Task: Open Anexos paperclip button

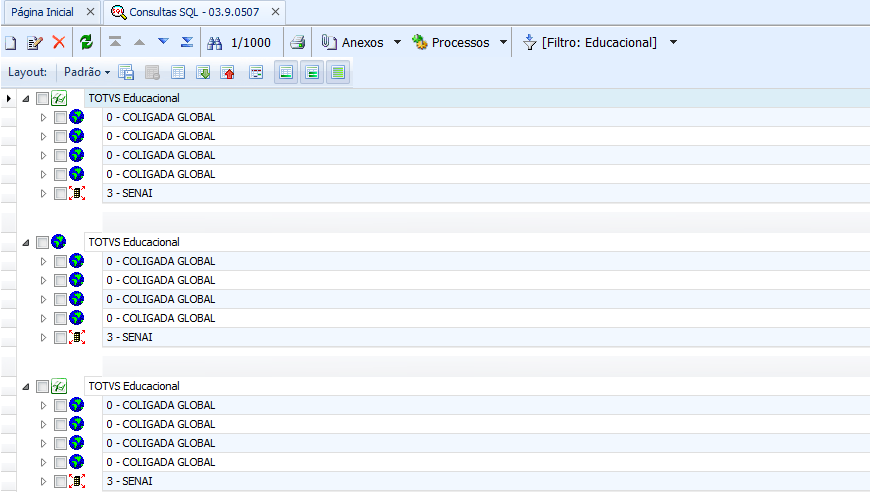Action: click(x=352, y=43)
